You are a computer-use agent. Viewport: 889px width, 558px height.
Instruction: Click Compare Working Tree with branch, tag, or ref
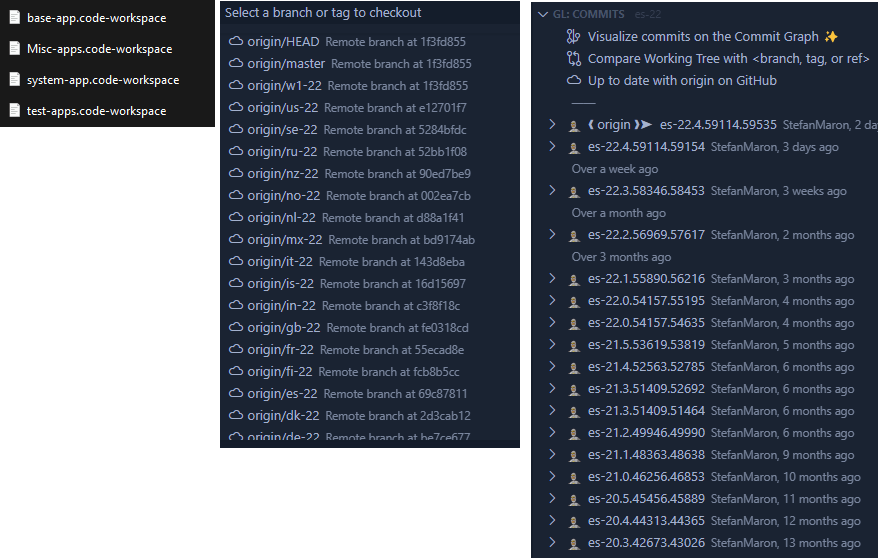coord(728,59)
